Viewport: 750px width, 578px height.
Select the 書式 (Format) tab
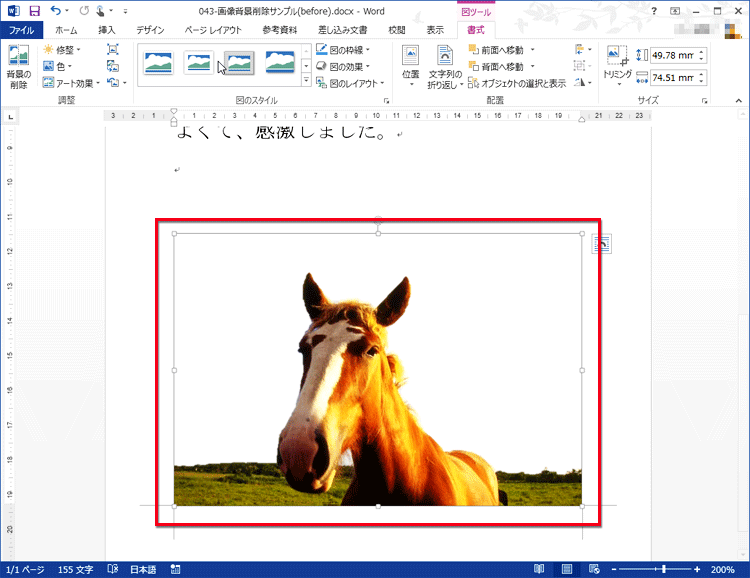coord(476,30)
